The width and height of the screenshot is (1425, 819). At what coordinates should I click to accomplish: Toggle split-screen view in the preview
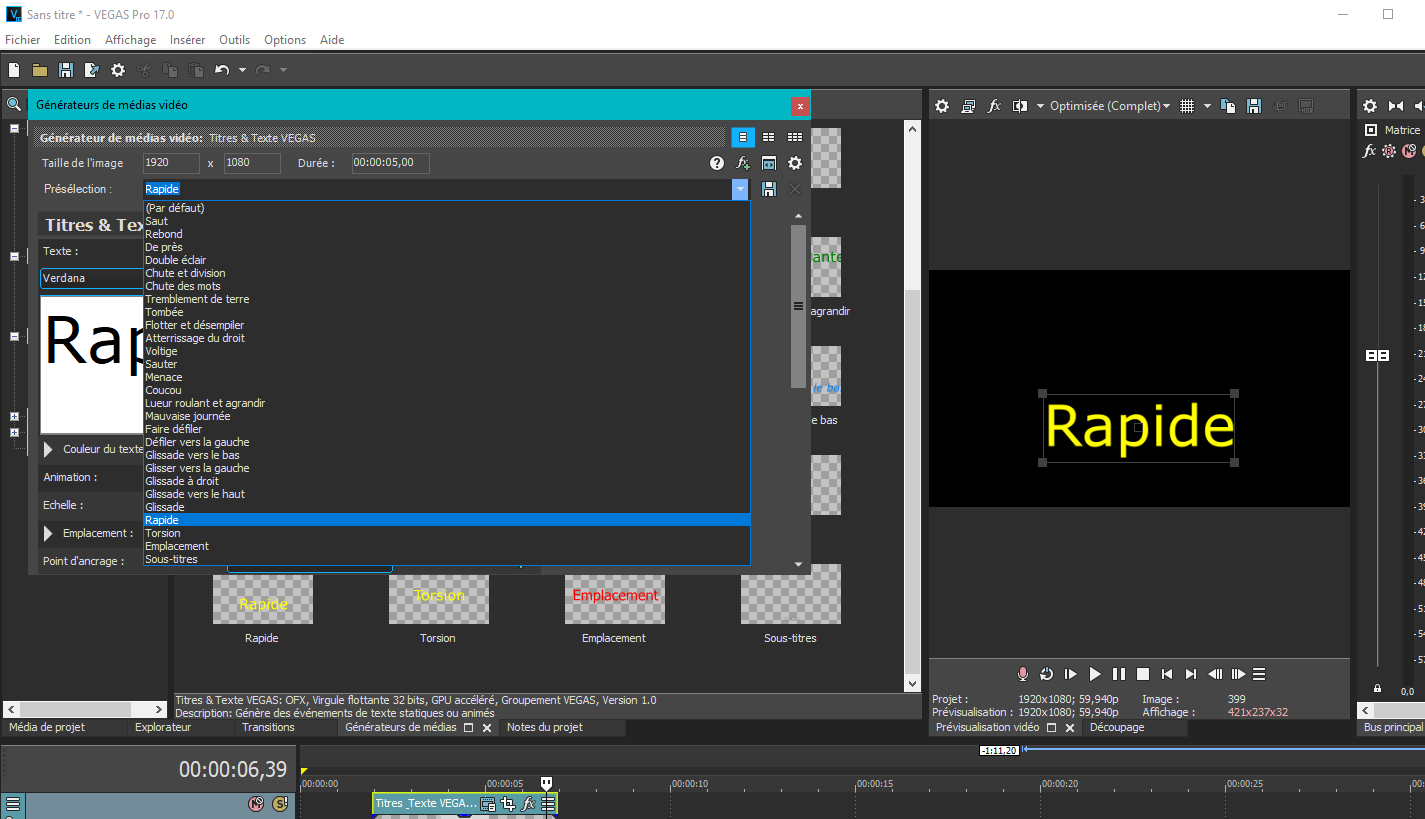tap(1020, 106)
